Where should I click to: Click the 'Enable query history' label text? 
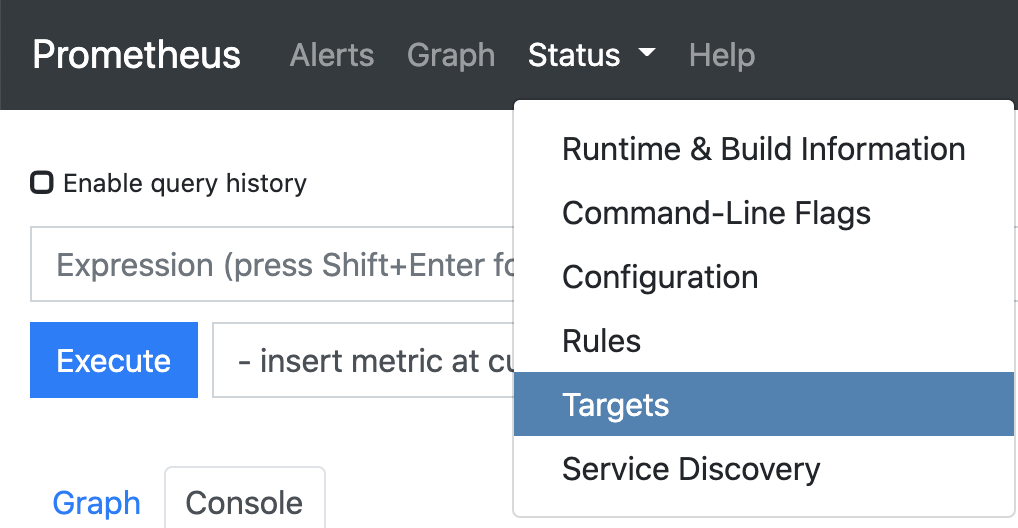click(x=185, y=184)
